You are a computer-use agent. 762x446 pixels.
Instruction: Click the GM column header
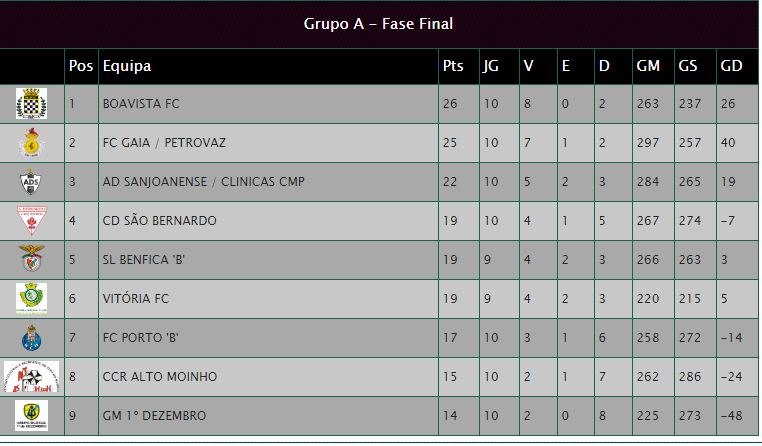pos(648,67)
